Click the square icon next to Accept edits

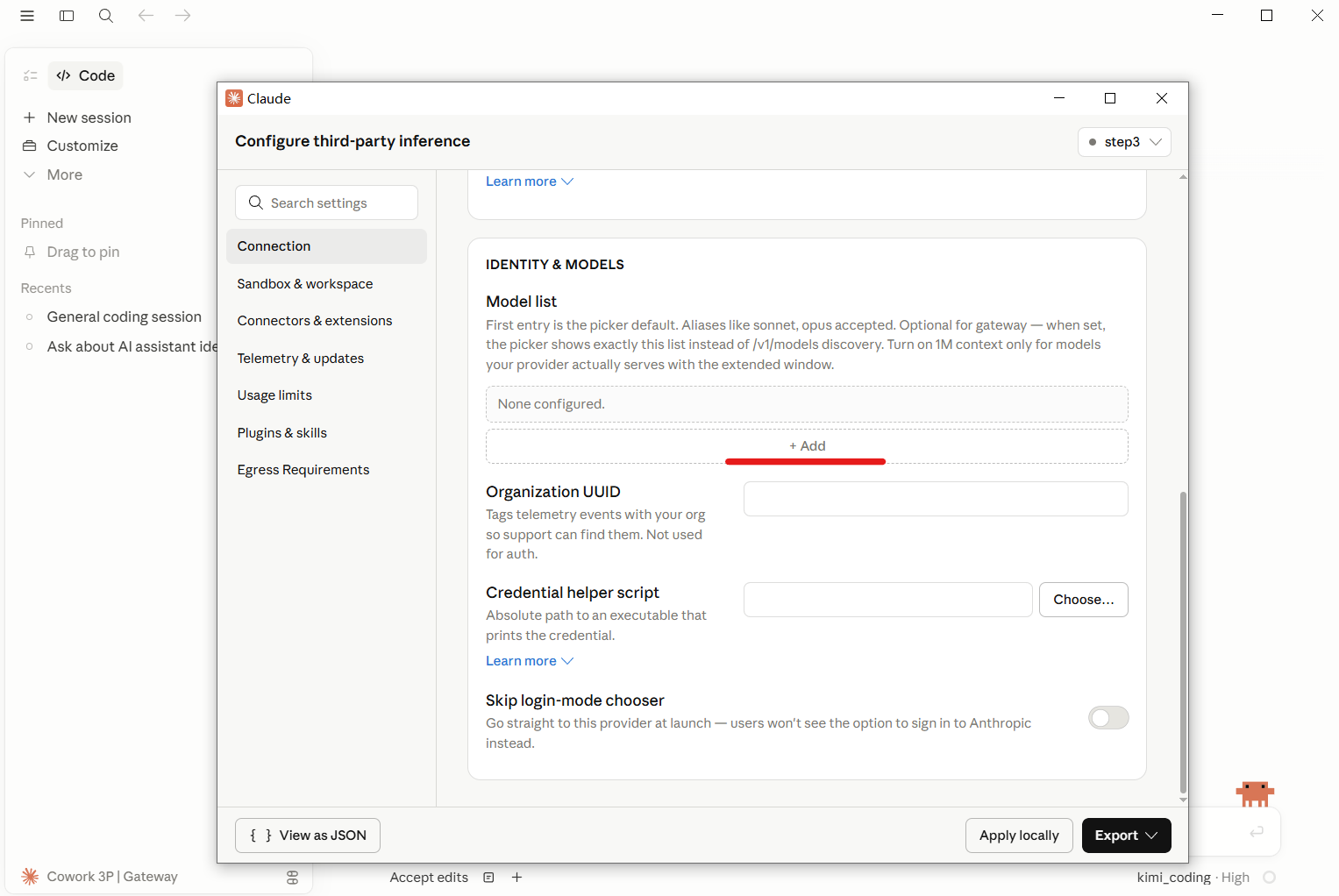tap(489, 877)
